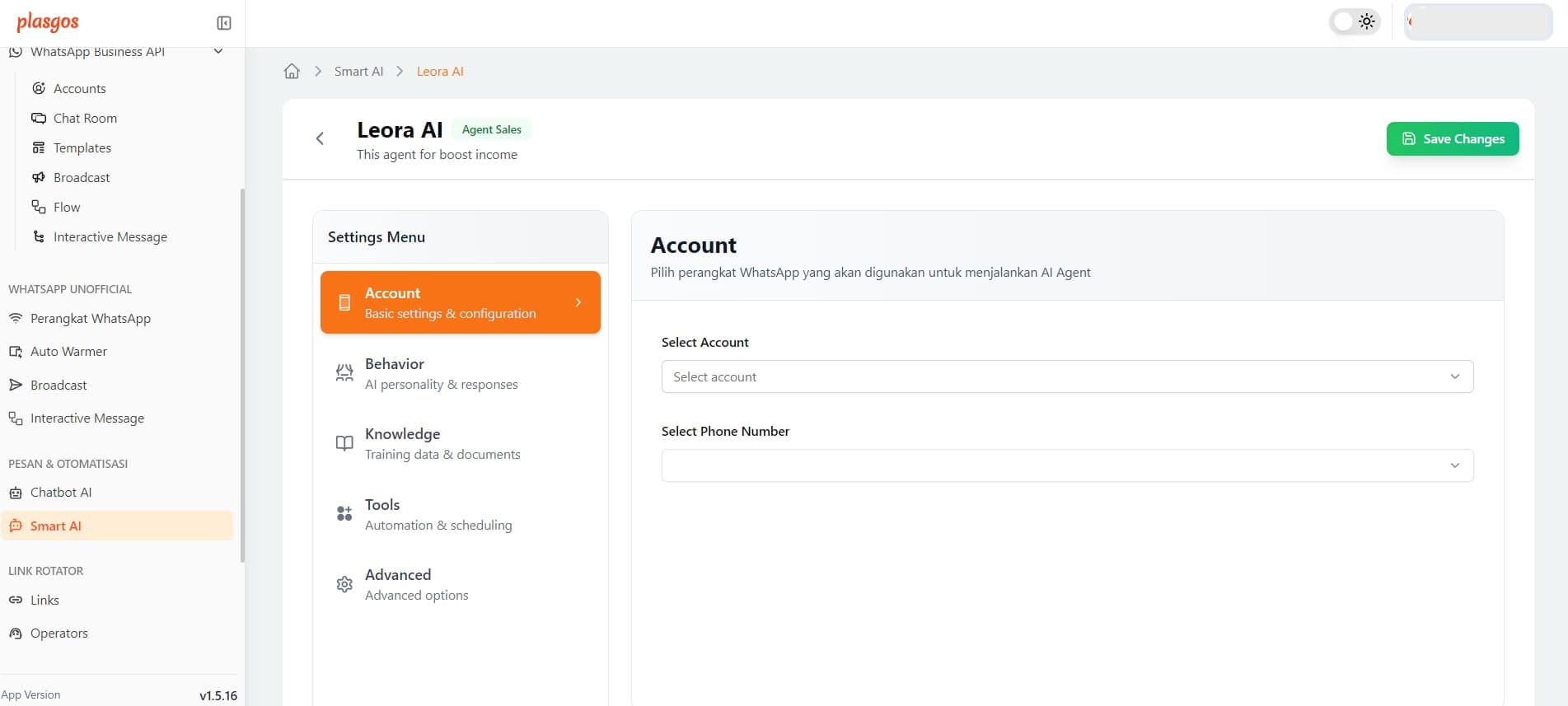Click the Auto Warmer icon
This screenshot has width=1568, height=706.
point(16,352)
